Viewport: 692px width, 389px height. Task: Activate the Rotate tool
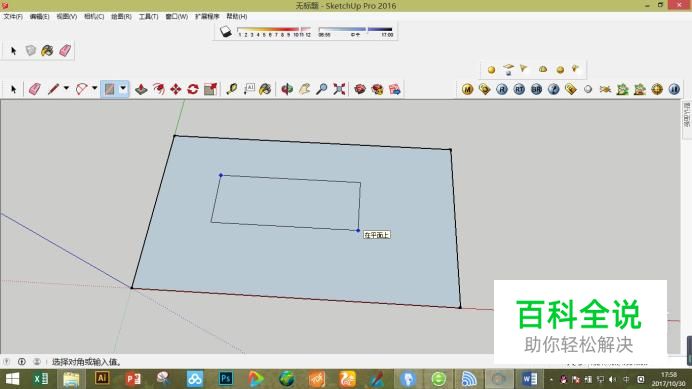[193, 89]
